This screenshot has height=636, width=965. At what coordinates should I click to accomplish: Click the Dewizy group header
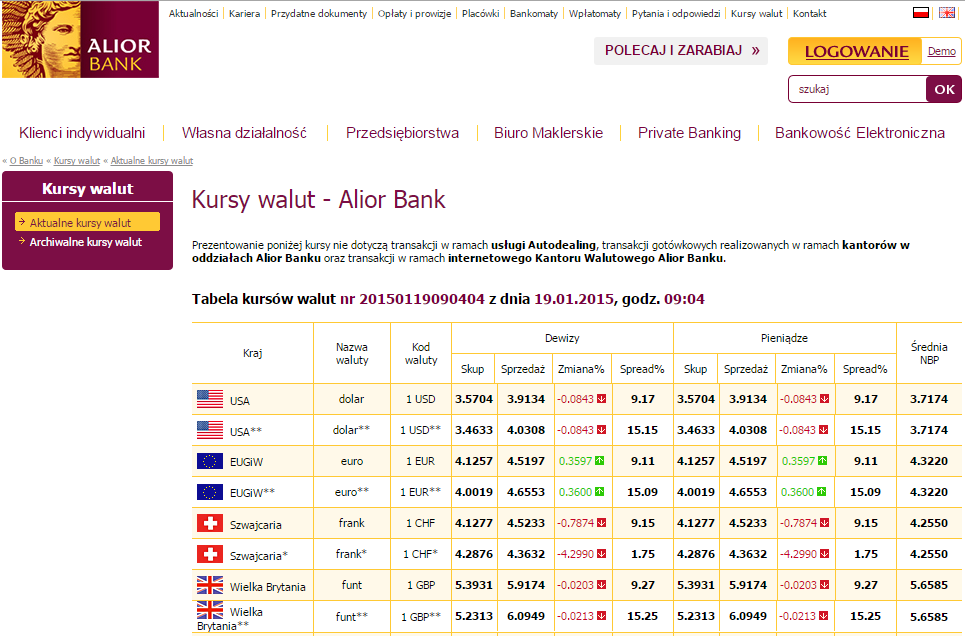click(562, 338)
